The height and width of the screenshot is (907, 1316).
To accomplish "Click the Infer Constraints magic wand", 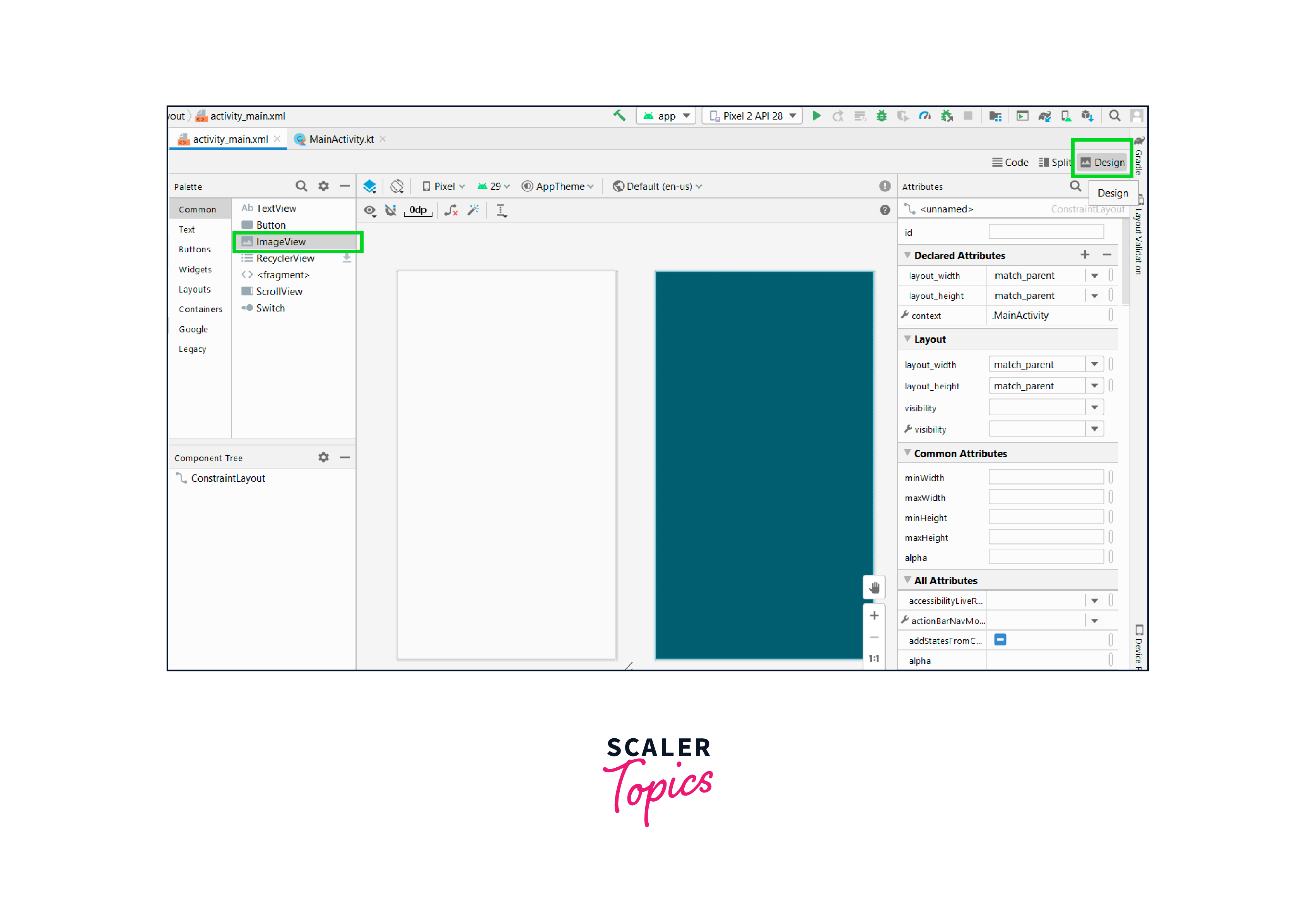I will point(473,210).
